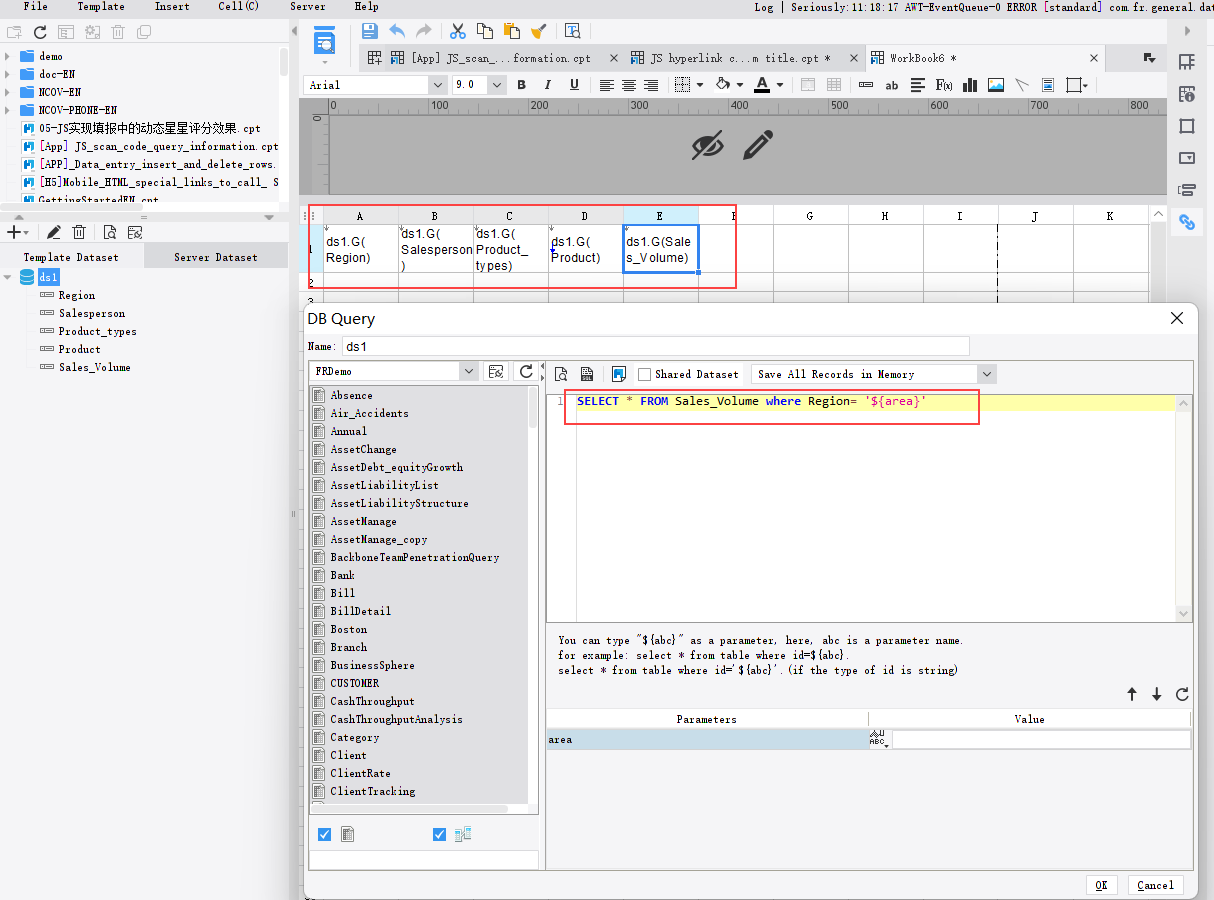The image size is (1214, 900).
Task: Open the add dataset plus dropdown
Action: click(17, 232)
